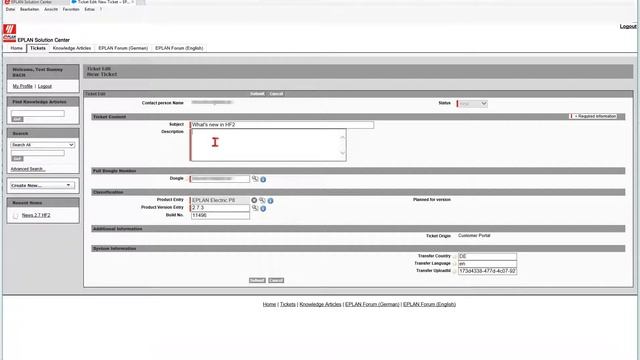This screenshot has height=360, width=640.
Task: Click the Logout link in the page header
Action: (x=628, y=27)
